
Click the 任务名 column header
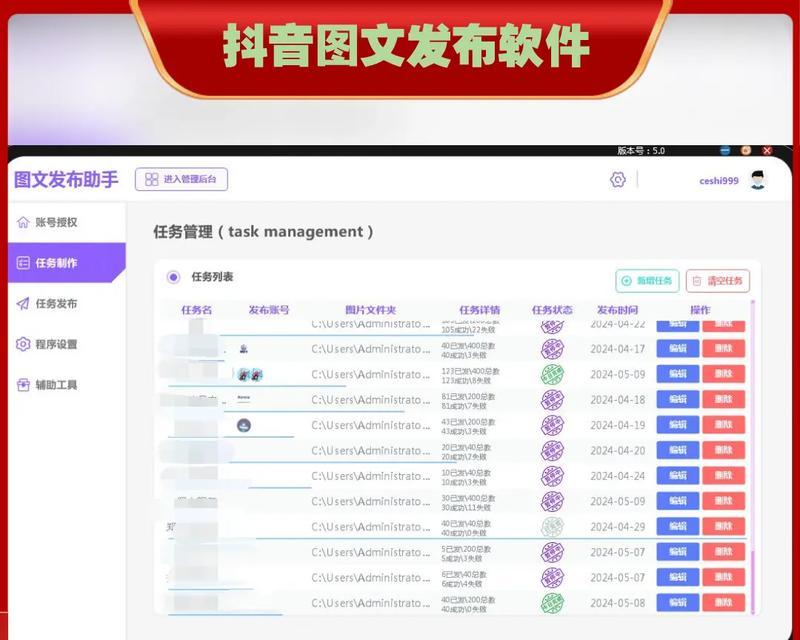[196, 310]
